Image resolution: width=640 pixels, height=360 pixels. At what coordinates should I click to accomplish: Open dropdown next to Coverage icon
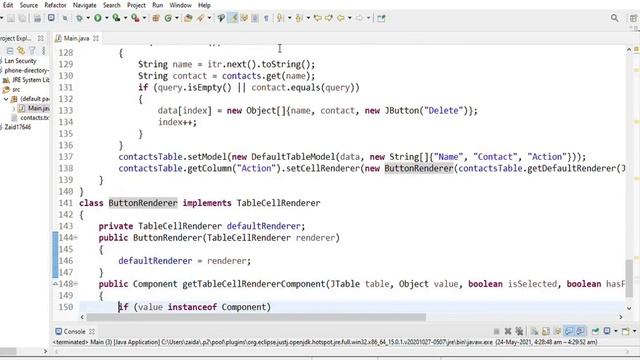[x=126, y=18]
